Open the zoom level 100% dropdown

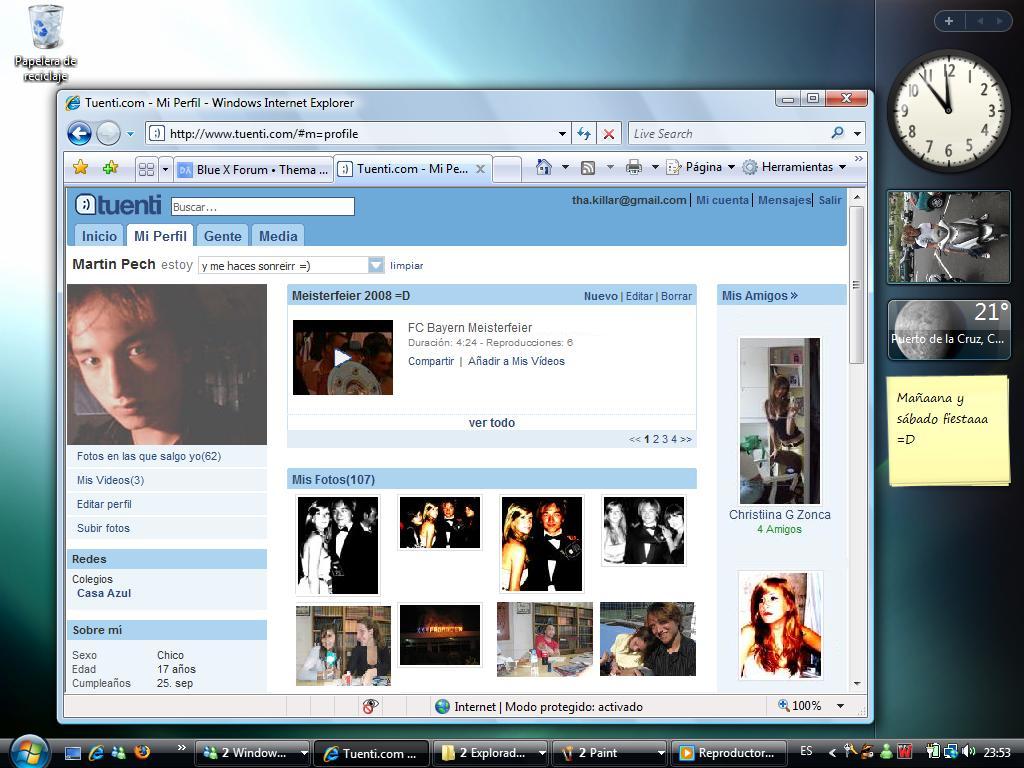840,706
